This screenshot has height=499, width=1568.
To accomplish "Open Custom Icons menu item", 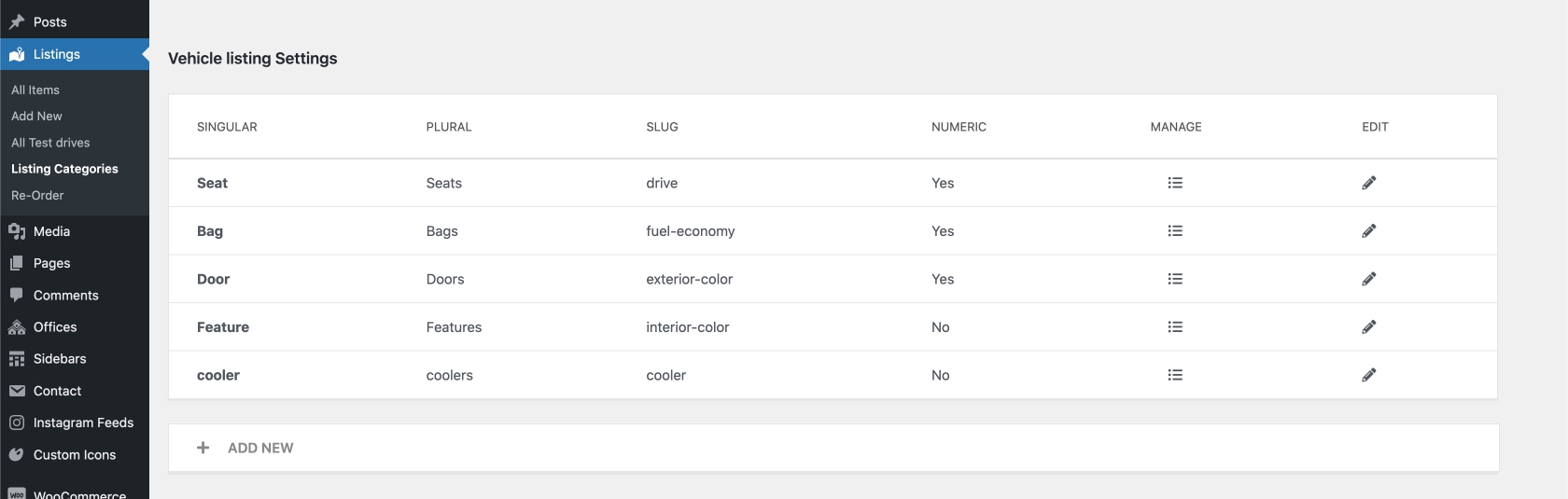I will [x=75, y=455].
